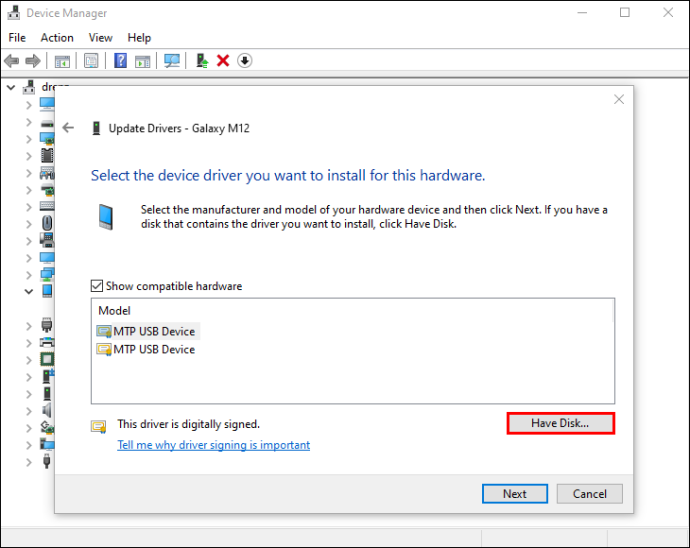Select the highlighted first MTP USB Device entry

tap(148, 331)
